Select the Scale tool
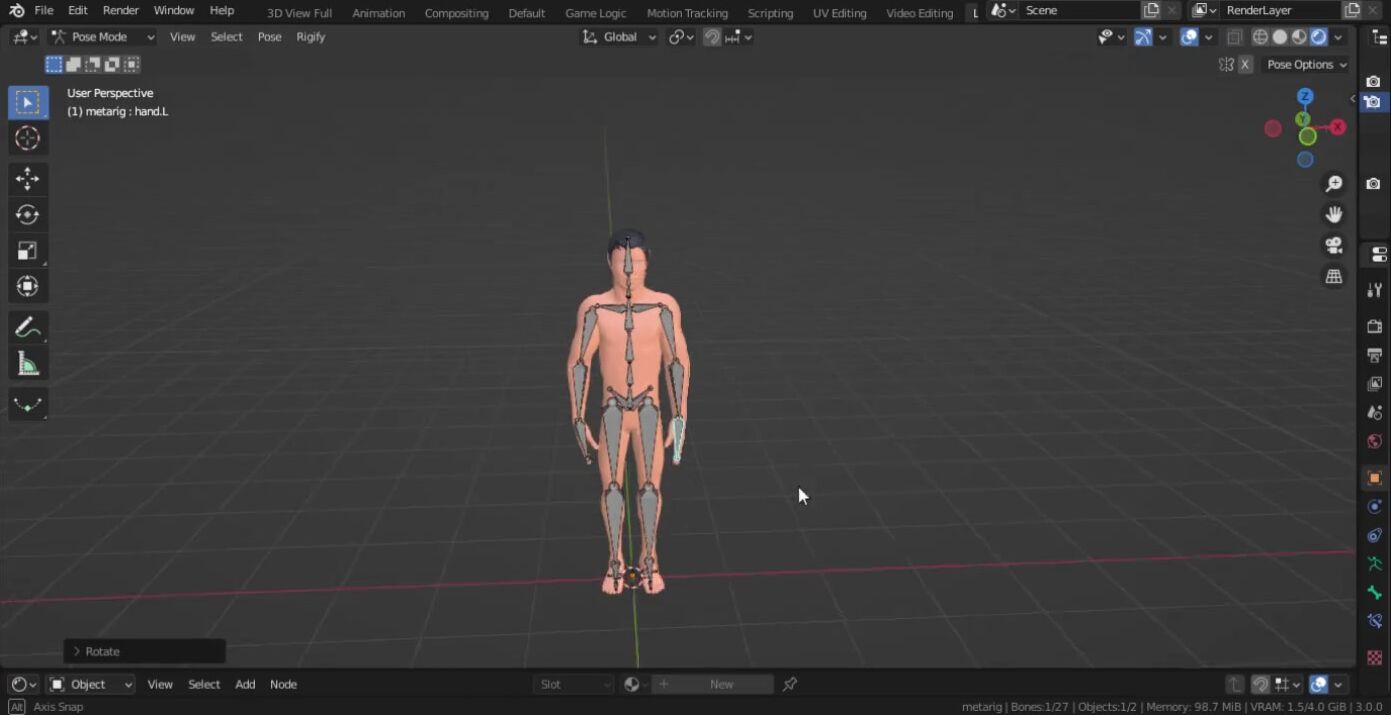1391x715 pixels. pos(27,251)
